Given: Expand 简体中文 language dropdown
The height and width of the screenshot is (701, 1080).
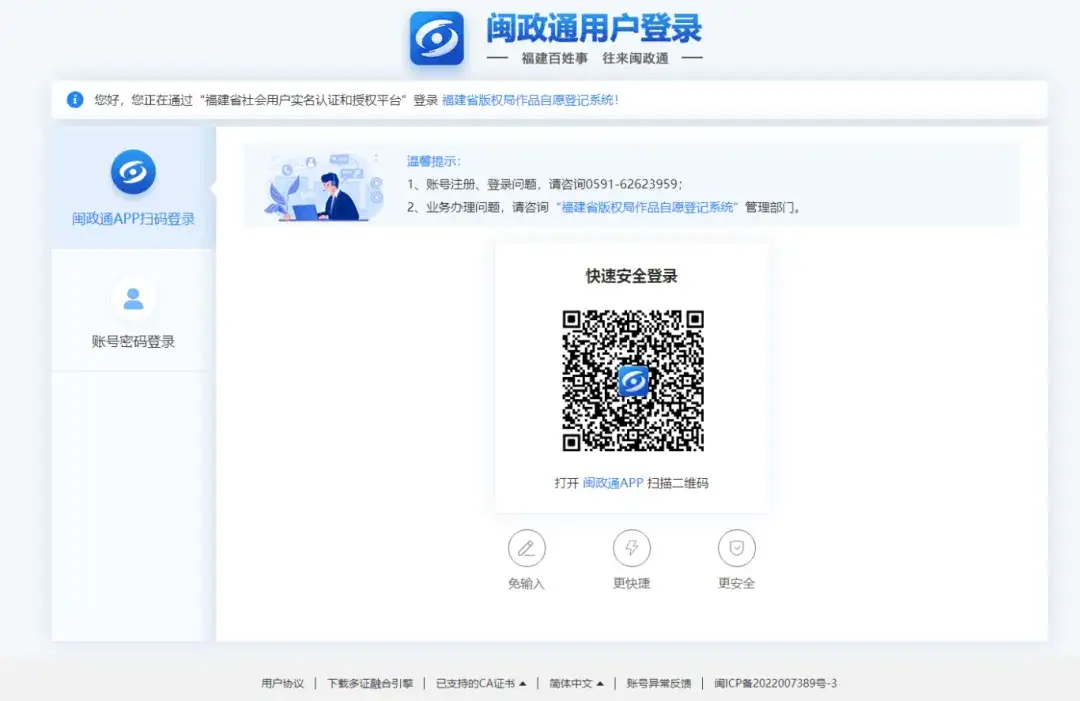Looking at the screenshot, I should click(x=576, y=683).
